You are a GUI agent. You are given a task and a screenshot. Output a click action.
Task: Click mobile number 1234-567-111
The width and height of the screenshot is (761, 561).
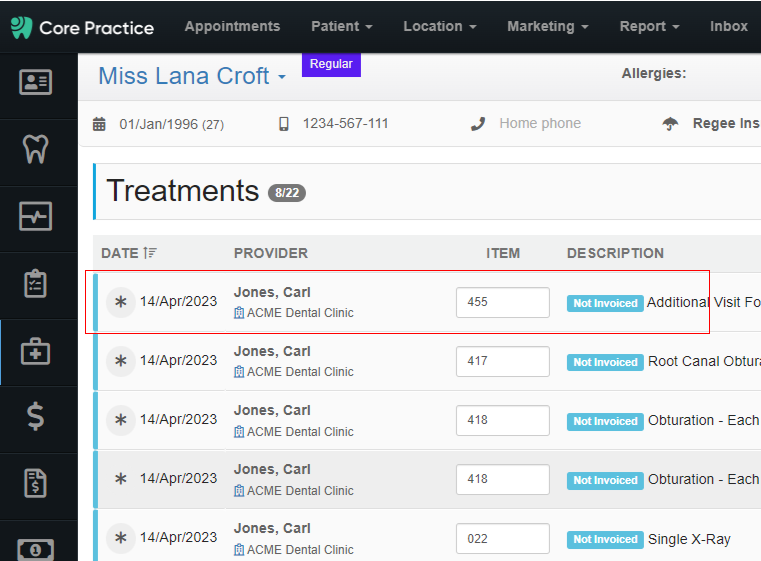[x=346, y=123]
